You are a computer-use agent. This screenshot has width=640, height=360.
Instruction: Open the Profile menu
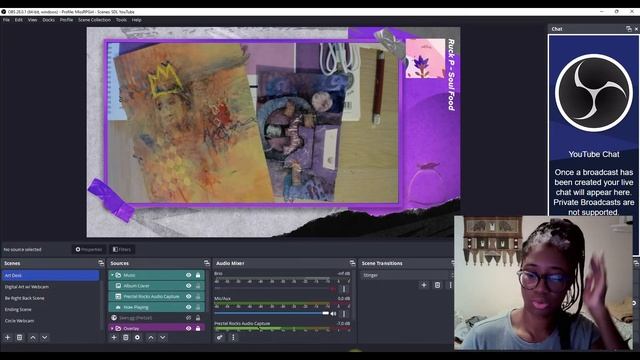[x=67, y=20]
